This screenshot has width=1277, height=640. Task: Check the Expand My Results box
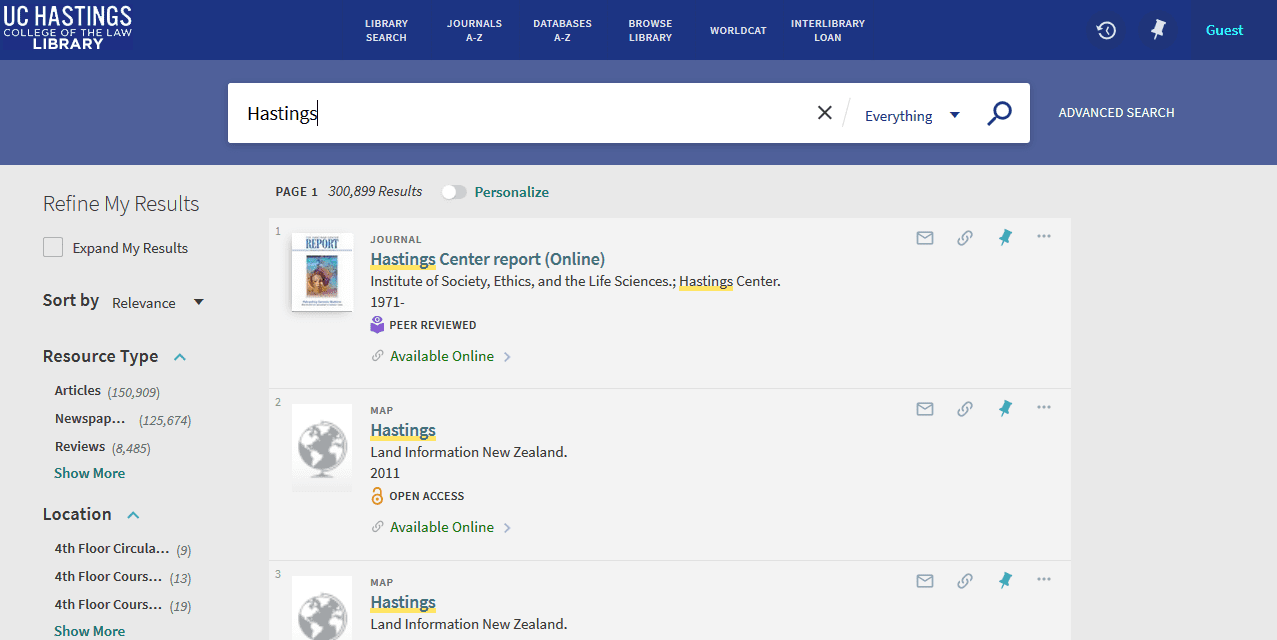[53, 248]
